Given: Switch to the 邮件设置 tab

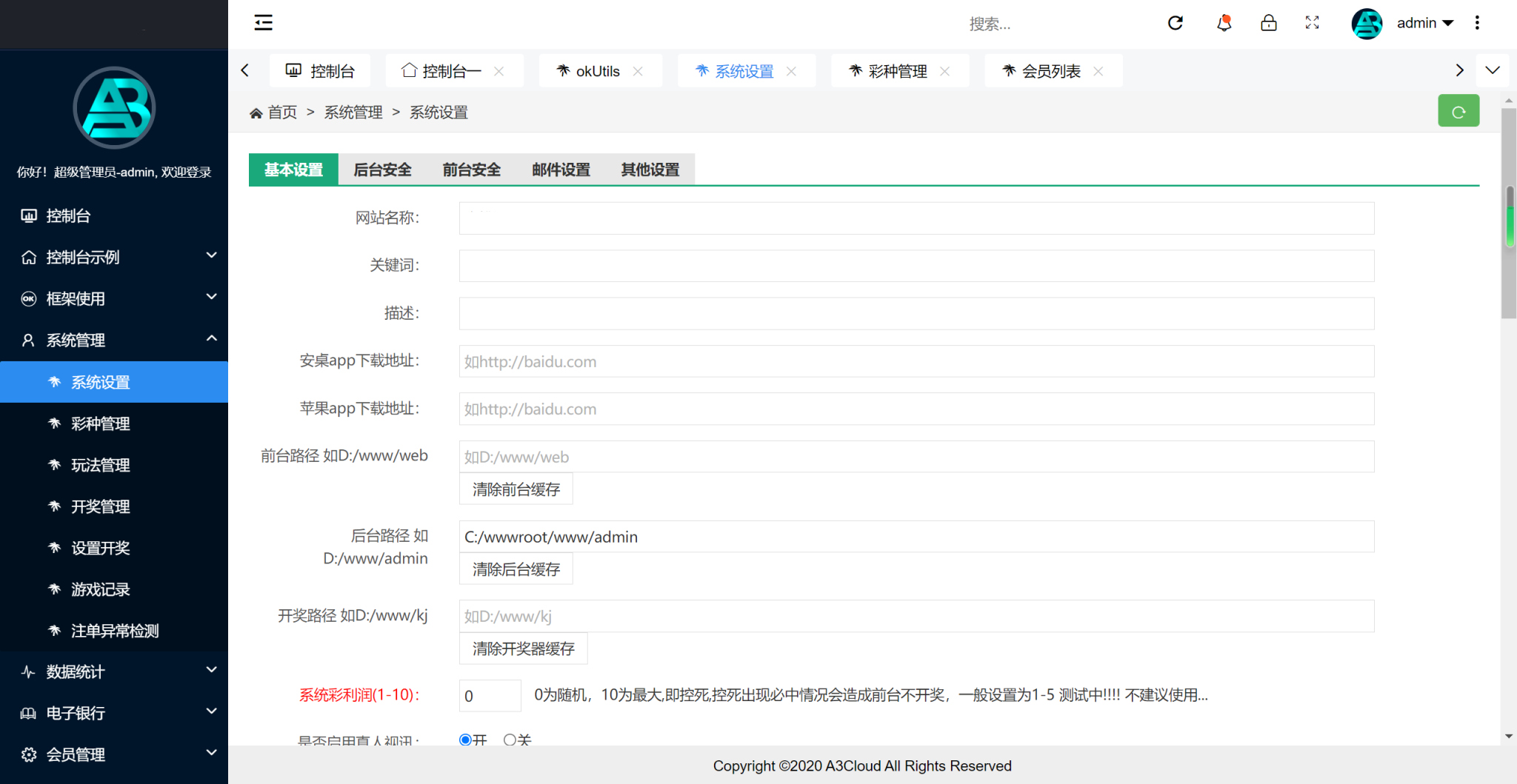Looking at the screenshot, I should [x=561, y=170].
